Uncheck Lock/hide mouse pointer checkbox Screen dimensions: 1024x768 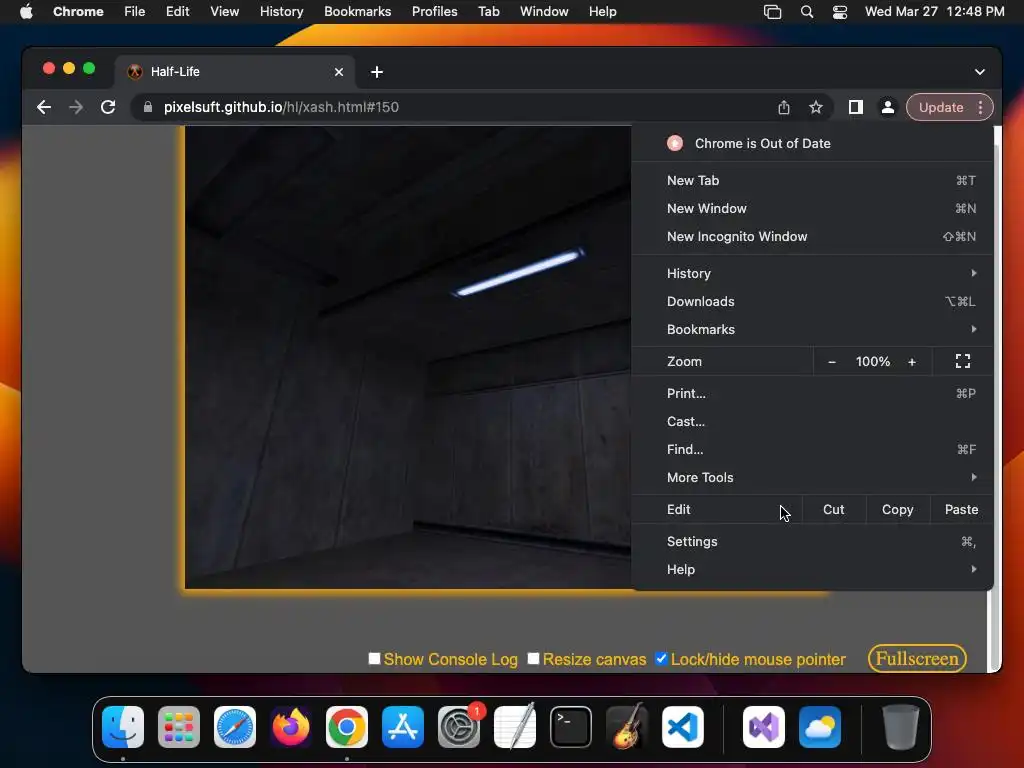(661, 658)
